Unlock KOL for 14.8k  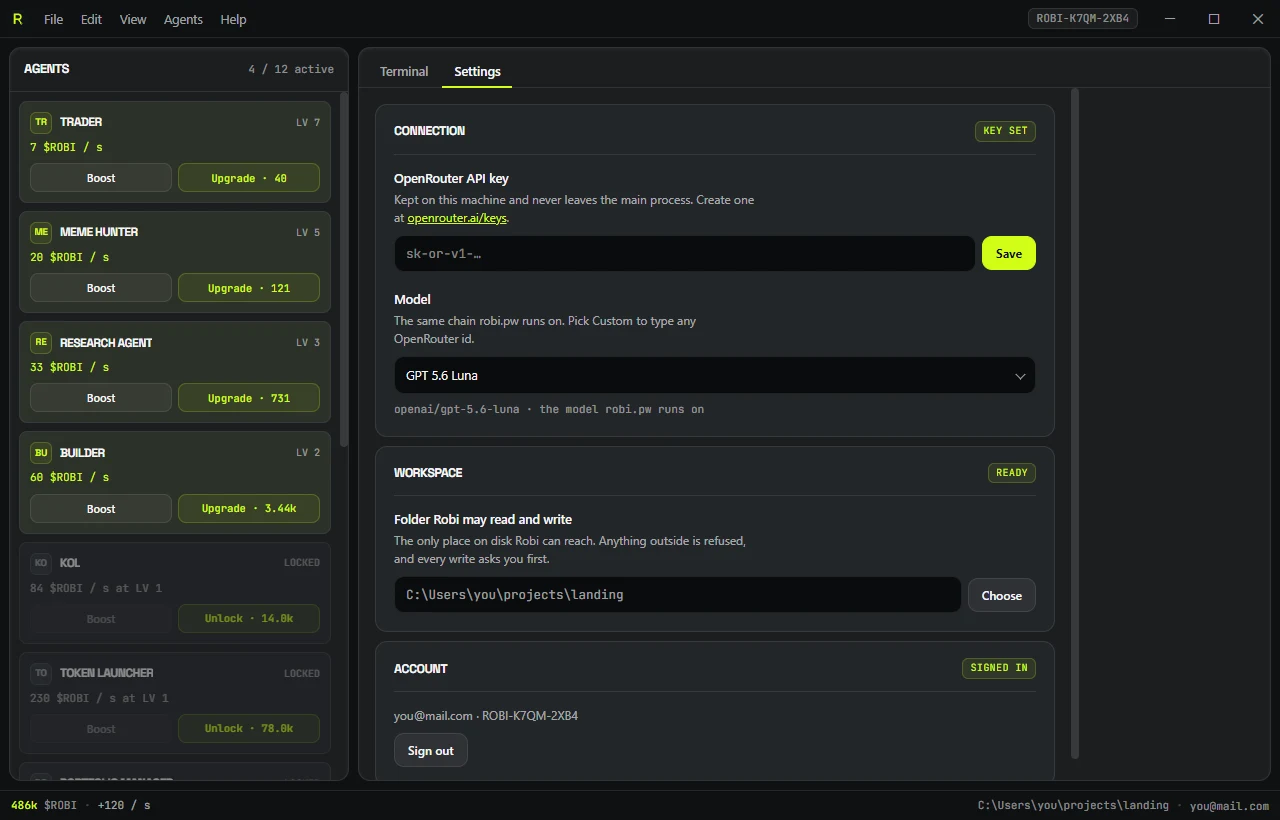click(x=249, y=618)
